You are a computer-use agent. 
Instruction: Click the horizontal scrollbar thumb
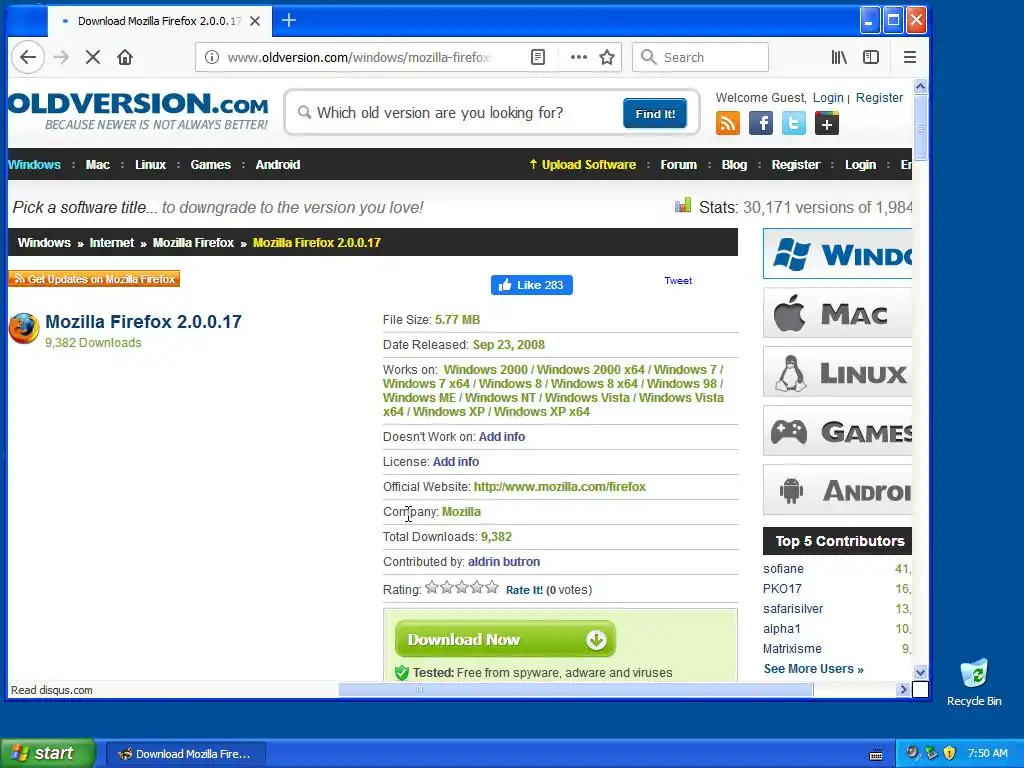coord(575,690)
